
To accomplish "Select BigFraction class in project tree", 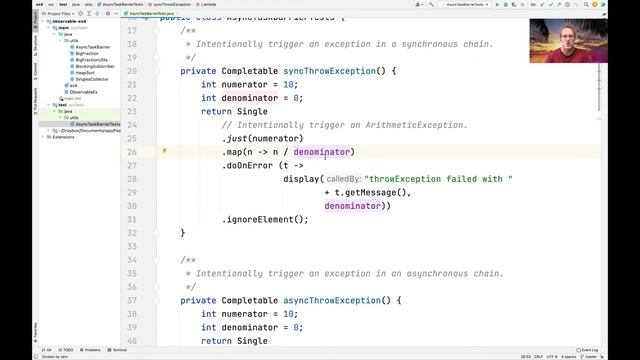I will pyautogui.click(x=87, y=53).
